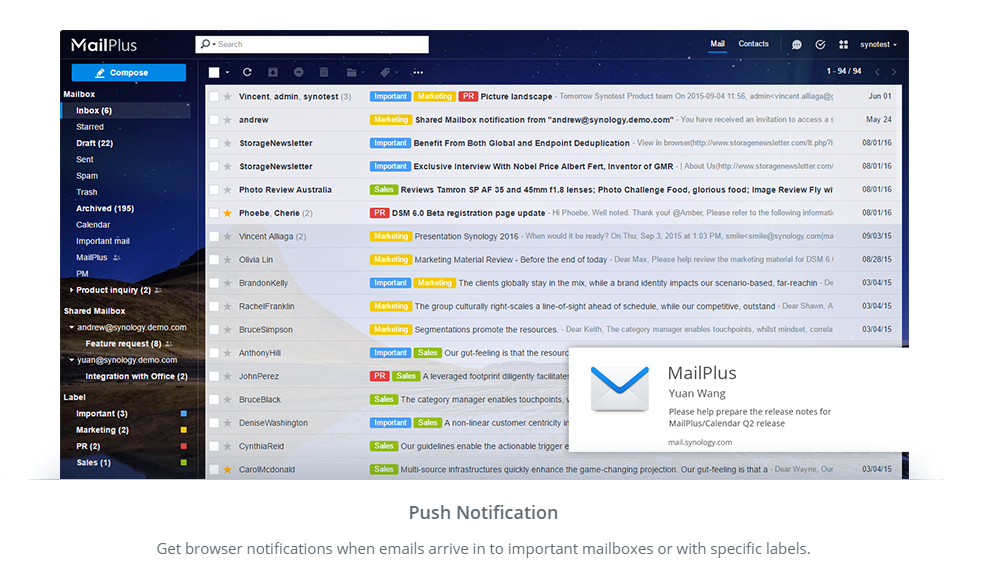The image size is (994, 576).
Task: Open the Sent folder
Action: (x=84, y=160)
